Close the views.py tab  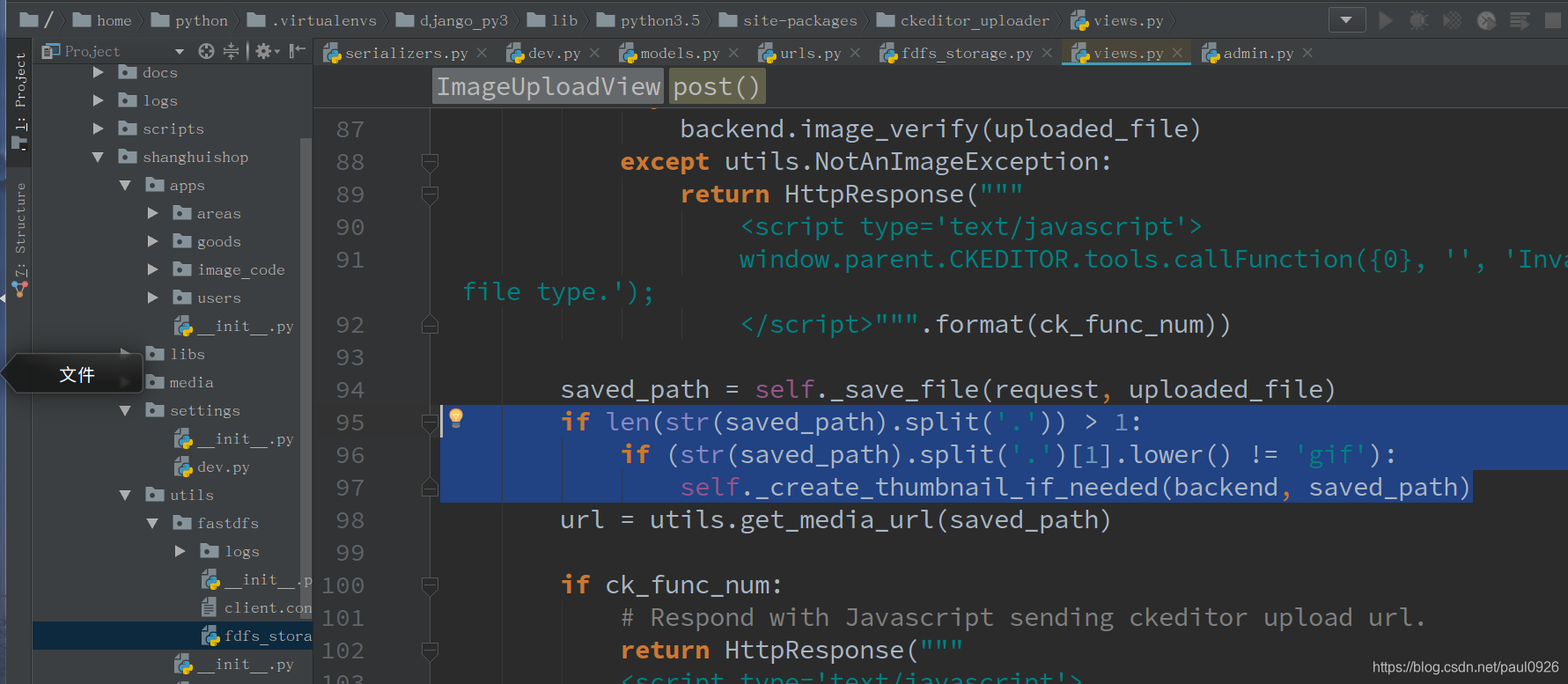tap(1177, 53)
